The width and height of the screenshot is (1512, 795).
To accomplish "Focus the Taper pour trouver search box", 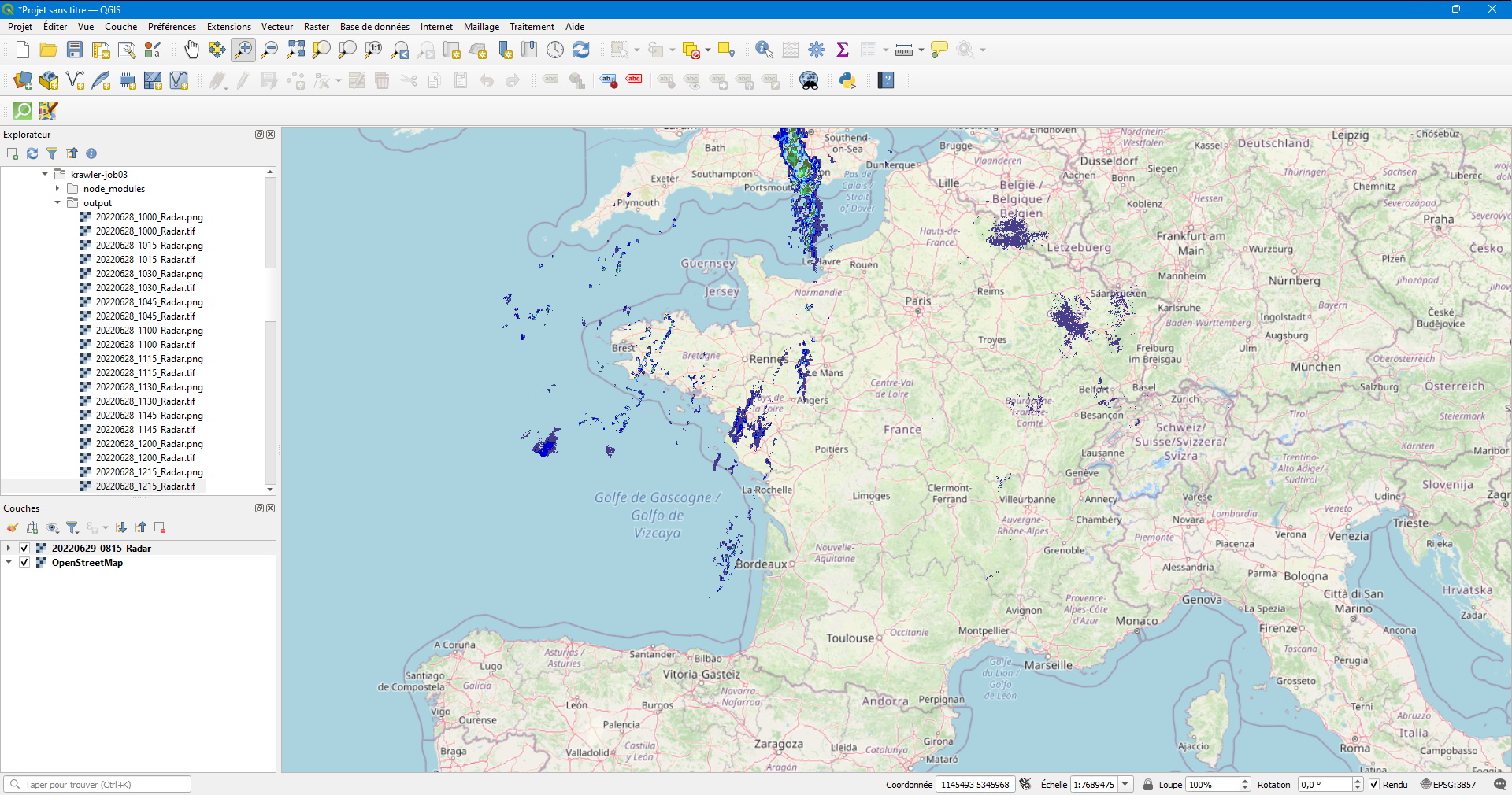I will pos(98,784).
